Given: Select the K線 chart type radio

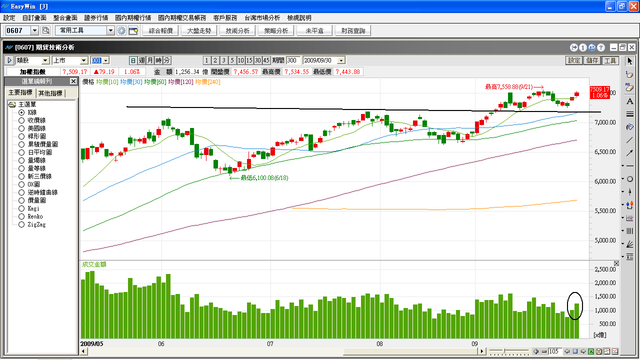Looking at the screenshot, I should point(21,112).
